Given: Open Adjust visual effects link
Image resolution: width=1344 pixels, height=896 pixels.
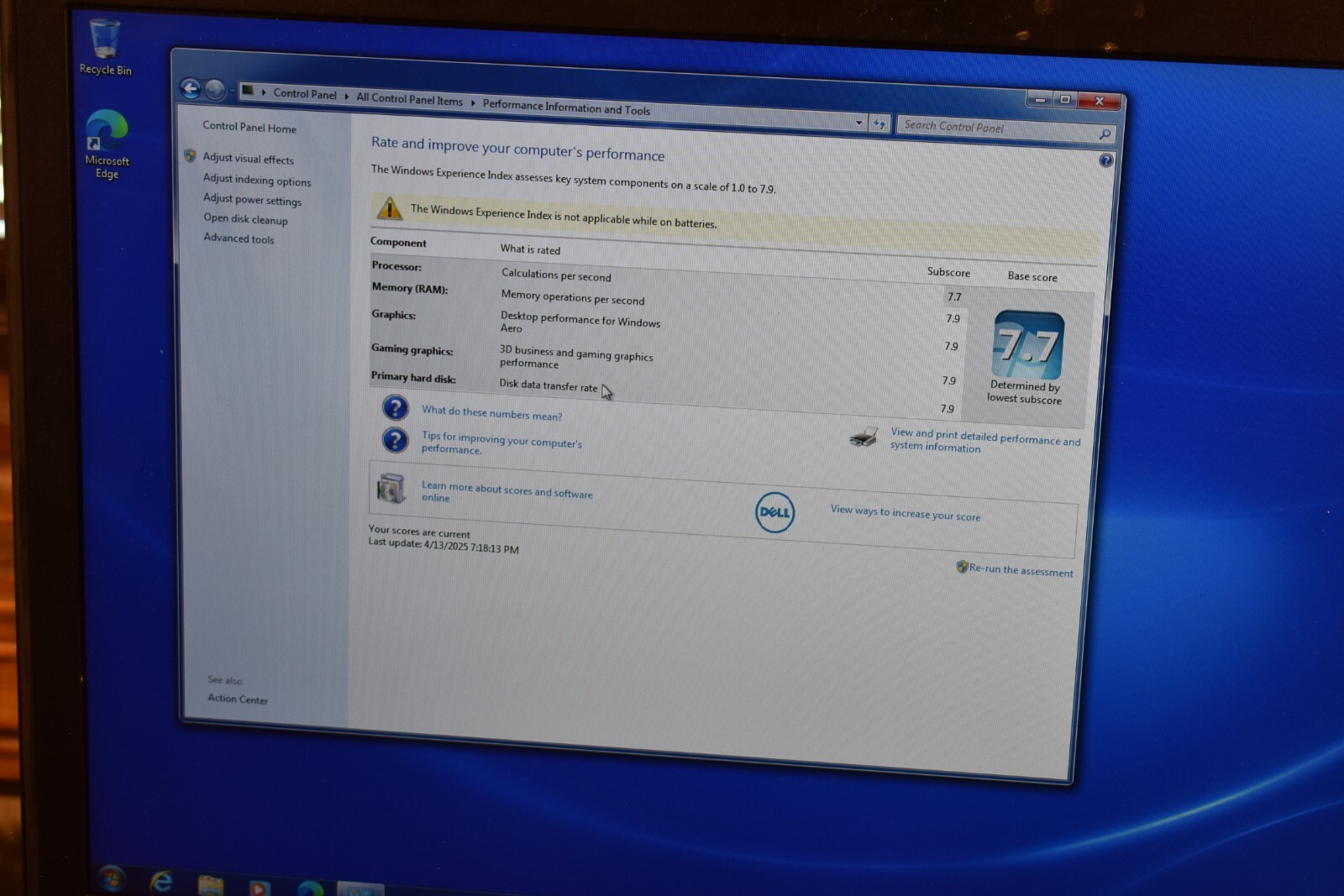Looking at the screenshot, I should coord(249,158).
